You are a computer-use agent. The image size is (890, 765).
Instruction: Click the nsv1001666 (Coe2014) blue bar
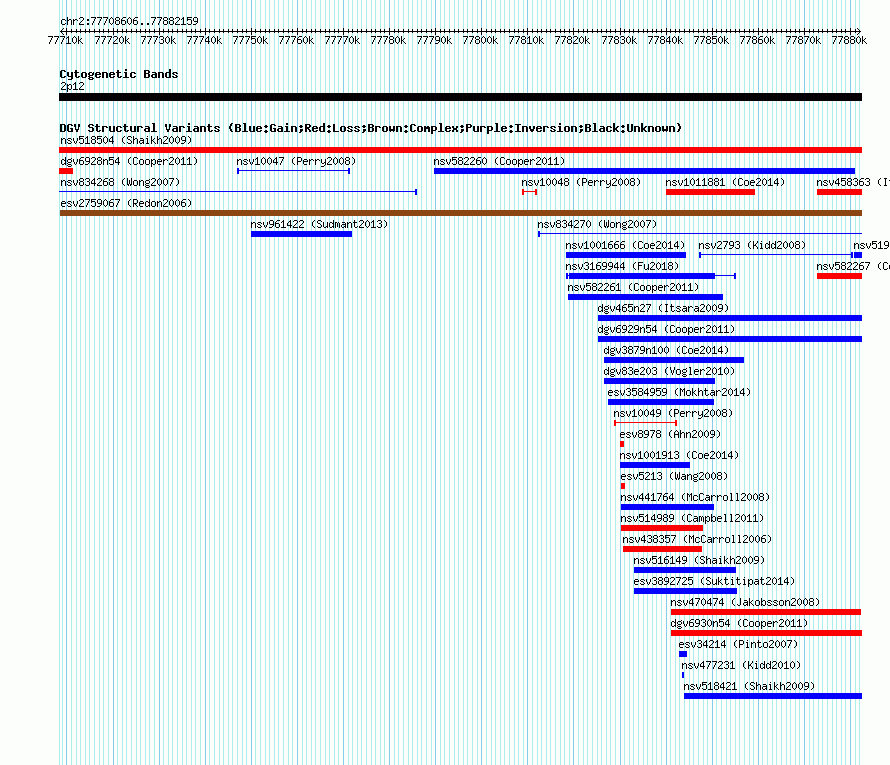pyautogui.click(x=625, y=255)
